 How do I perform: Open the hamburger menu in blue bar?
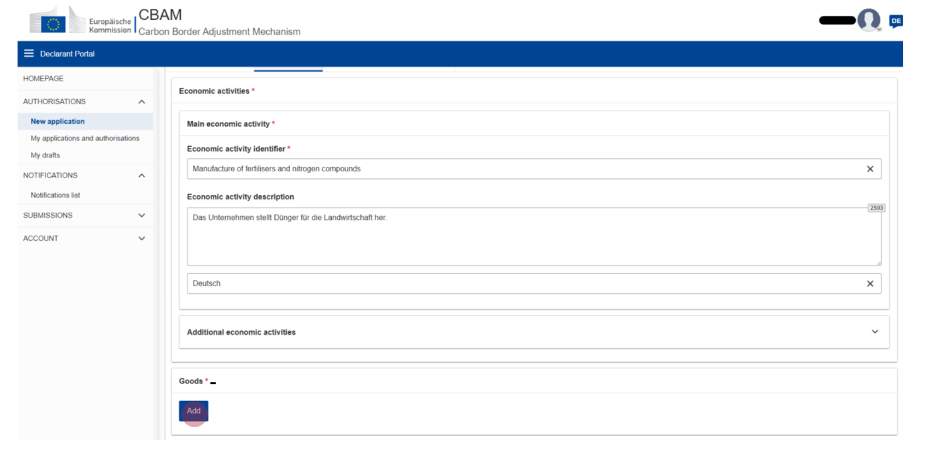pos(29,54)
